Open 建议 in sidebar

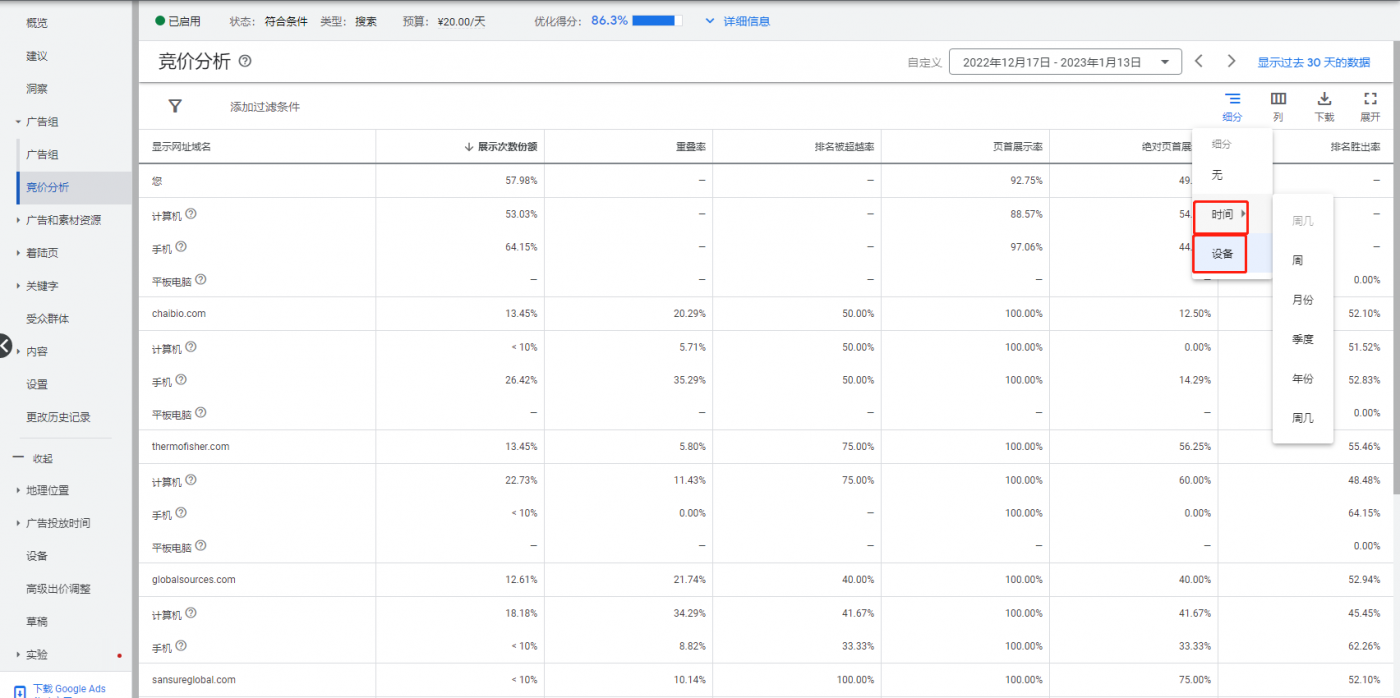[x=36, y=56]
